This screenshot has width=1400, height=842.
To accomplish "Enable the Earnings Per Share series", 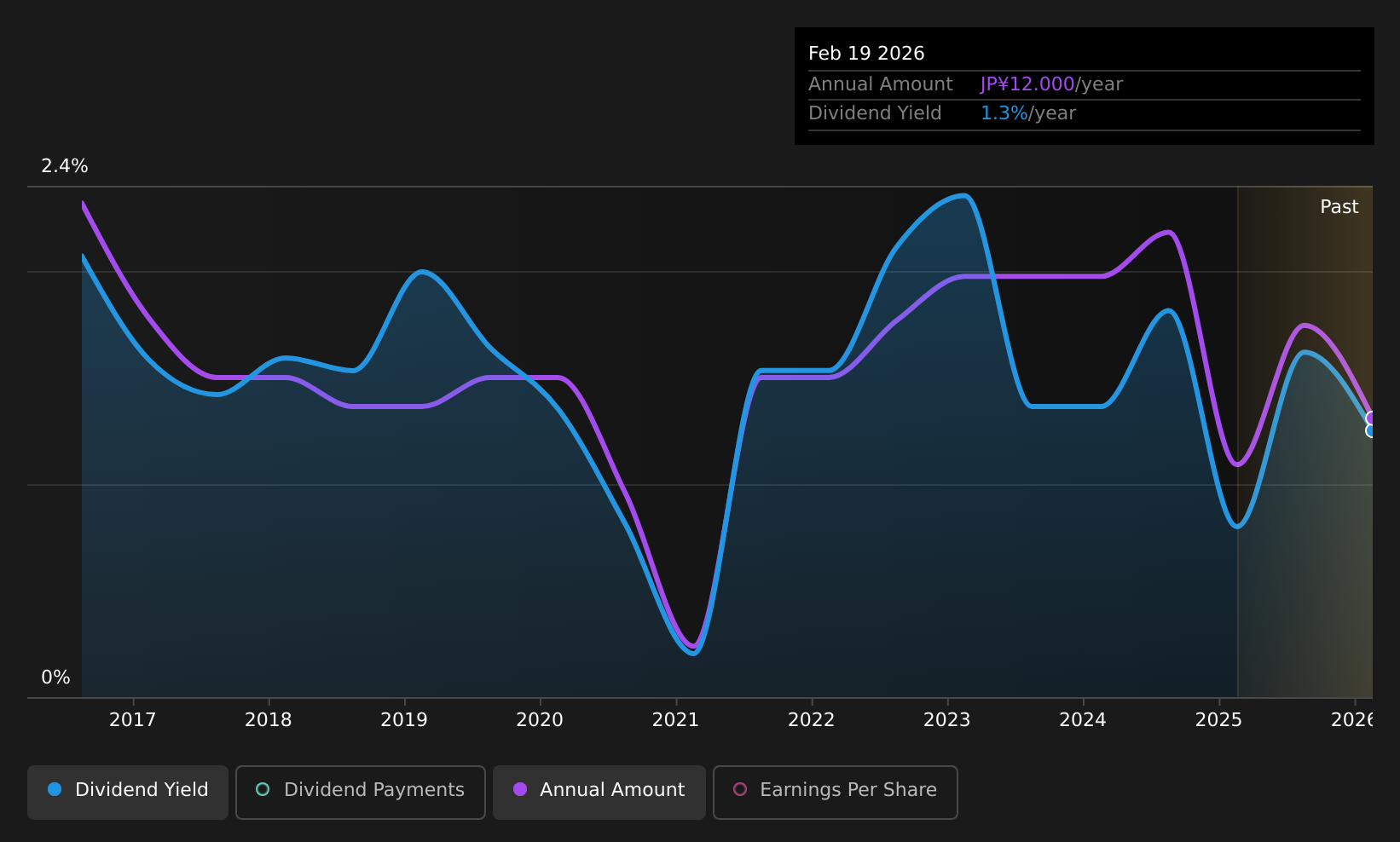I will click(836, 792).
